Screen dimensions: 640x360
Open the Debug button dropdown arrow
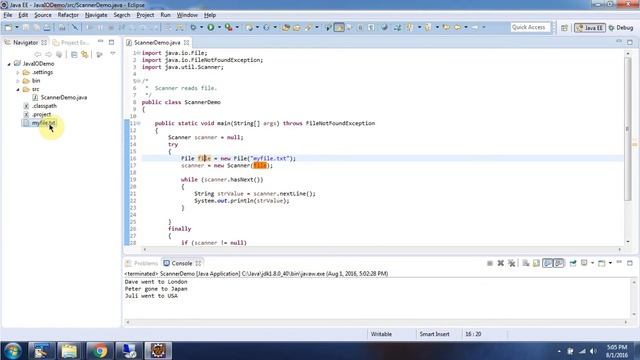click(201, 27)
